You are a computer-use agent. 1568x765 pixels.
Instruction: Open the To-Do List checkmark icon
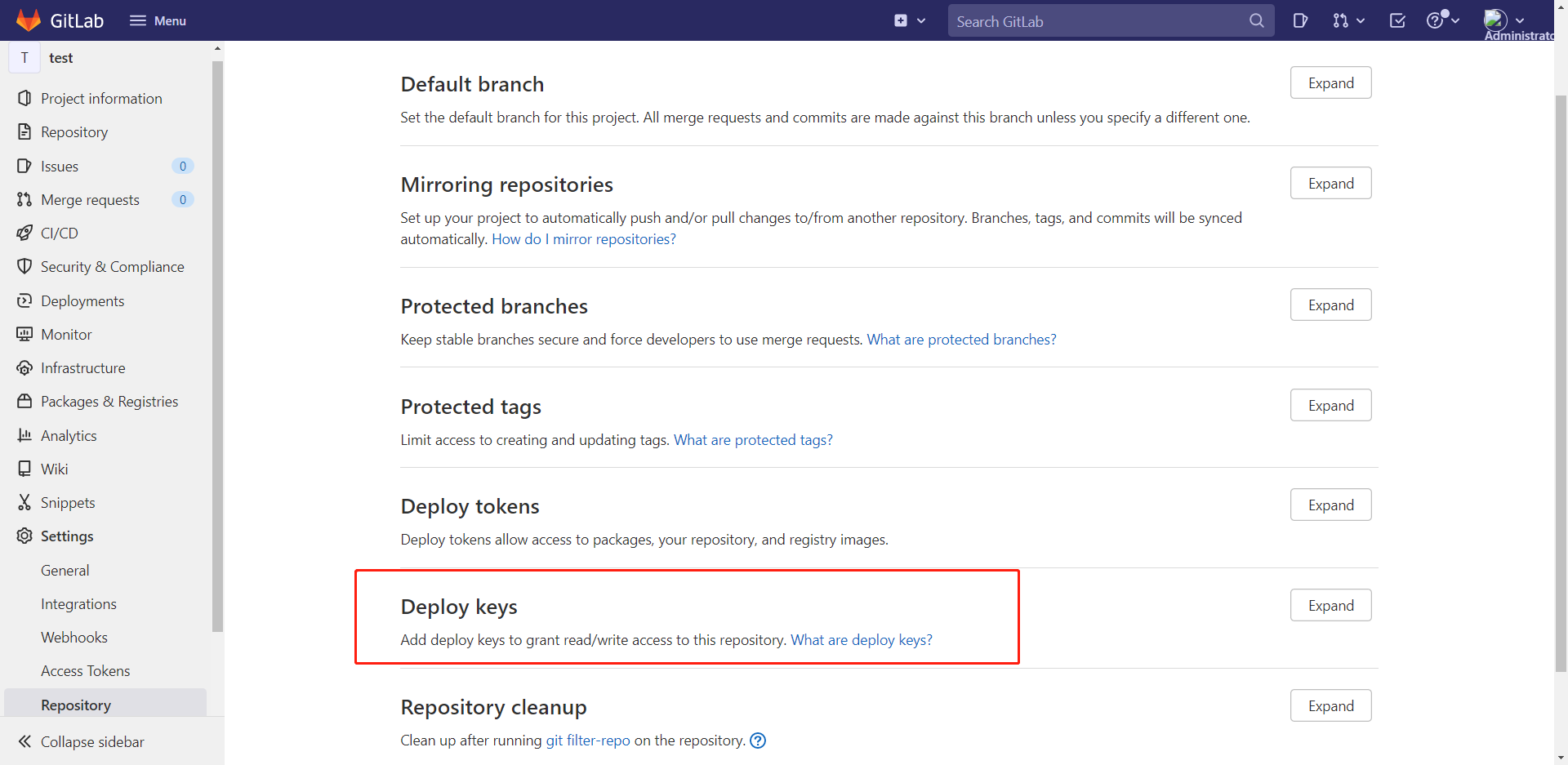[x=1396, y=20]
